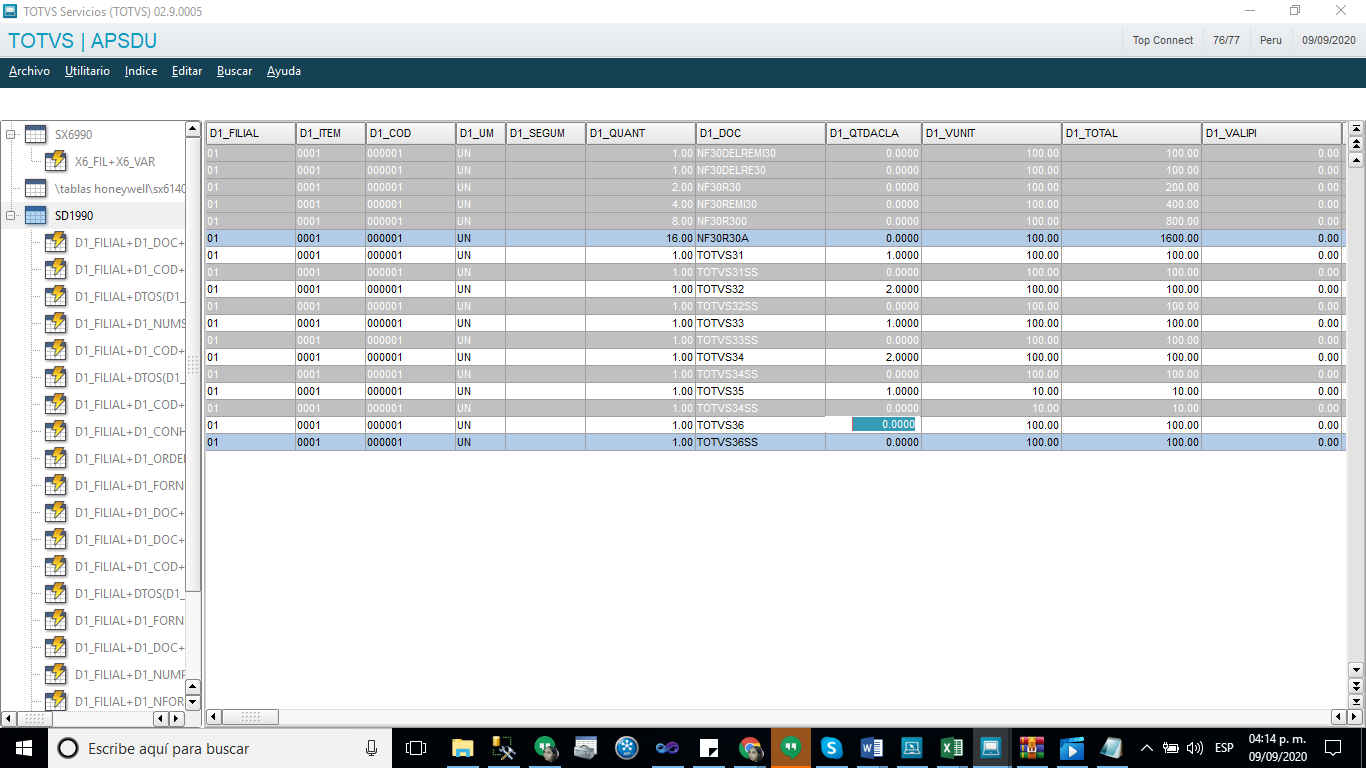Click the grid horizontal scrollbar thumb

(251, 717)
